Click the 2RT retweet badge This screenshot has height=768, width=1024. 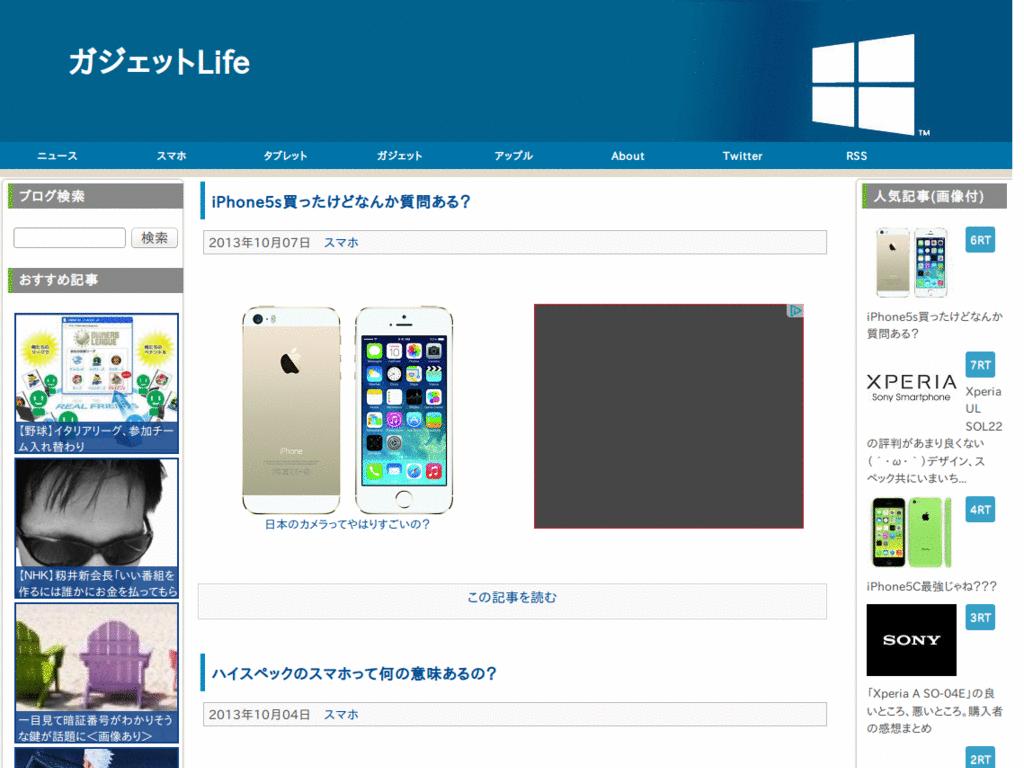click(980, 759)
